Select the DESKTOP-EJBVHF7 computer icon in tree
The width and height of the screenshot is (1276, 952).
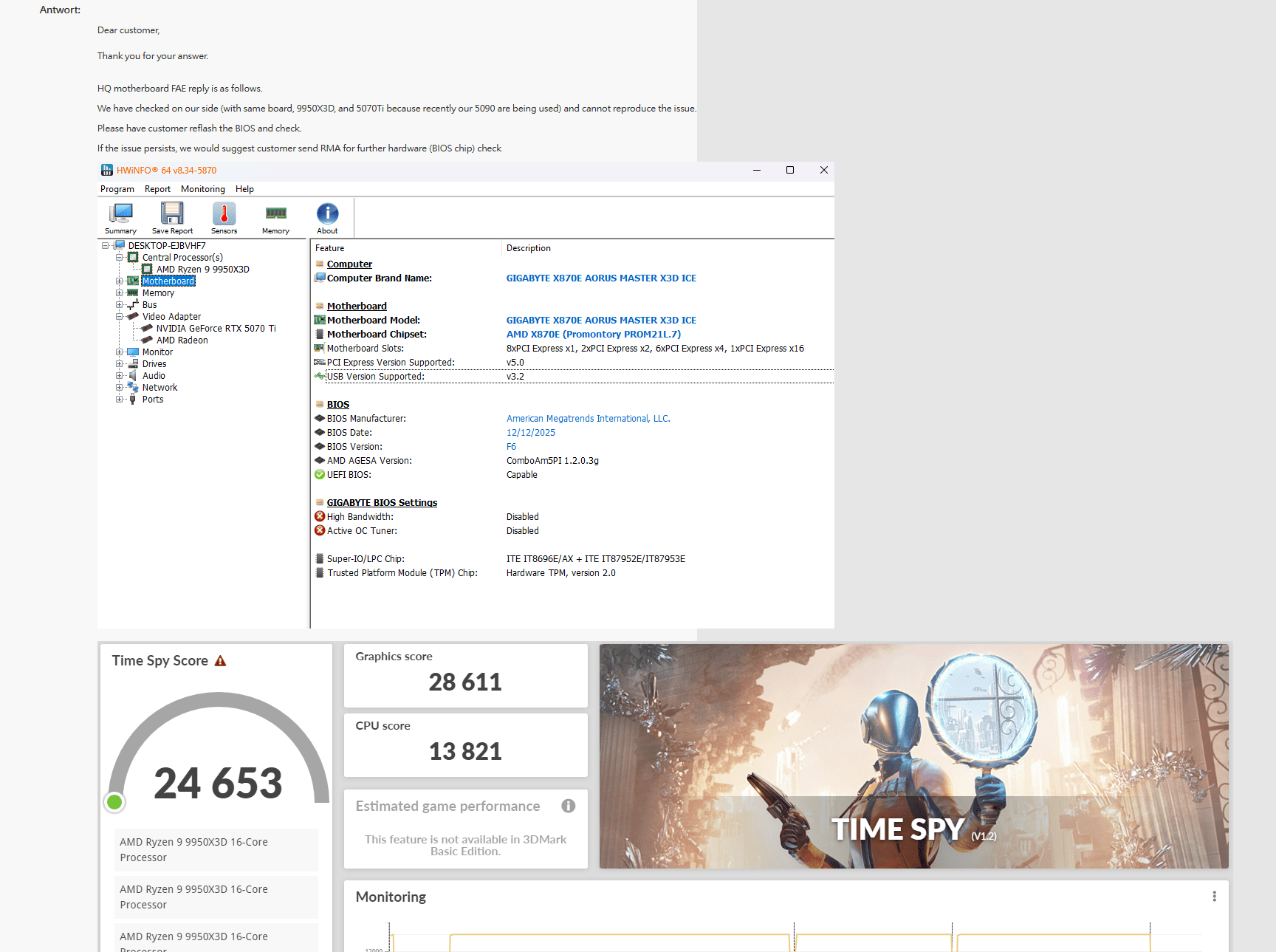(120, 245)
